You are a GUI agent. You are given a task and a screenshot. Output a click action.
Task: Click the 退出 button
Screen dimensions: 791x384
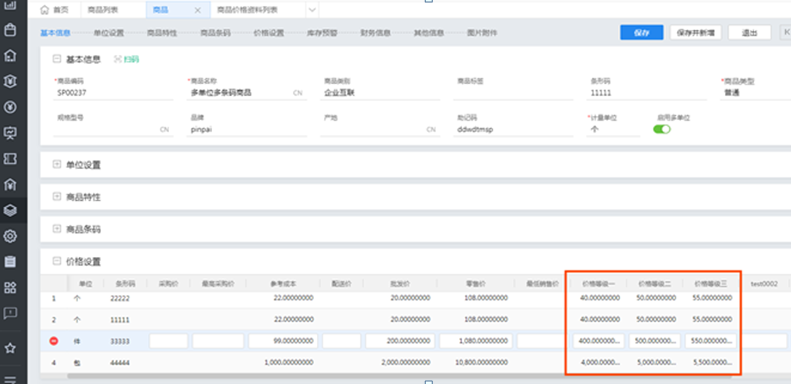pos(750,32)
